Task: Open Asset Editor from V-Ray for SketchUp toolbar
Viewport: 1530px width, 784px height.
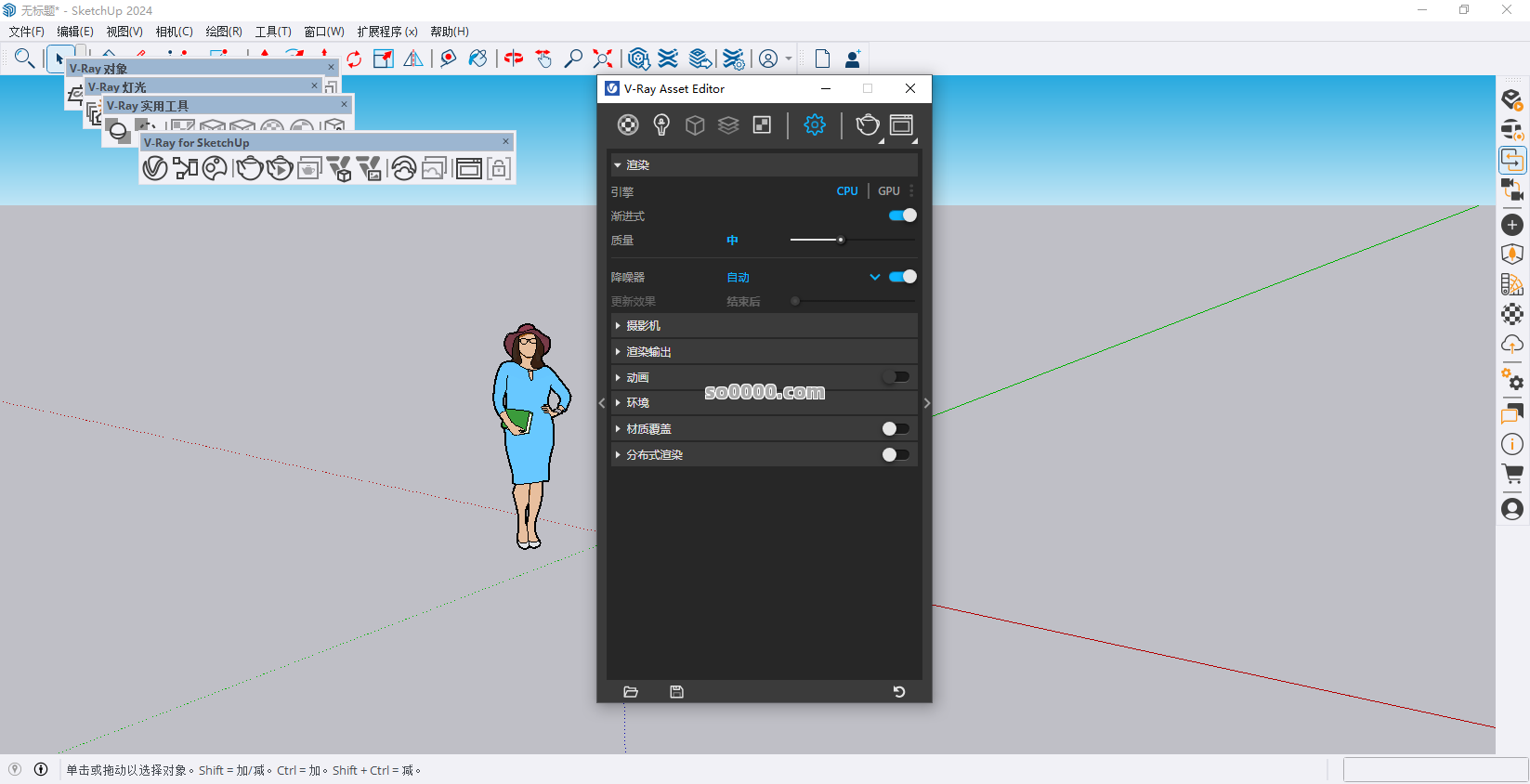Action: point(155,168)
